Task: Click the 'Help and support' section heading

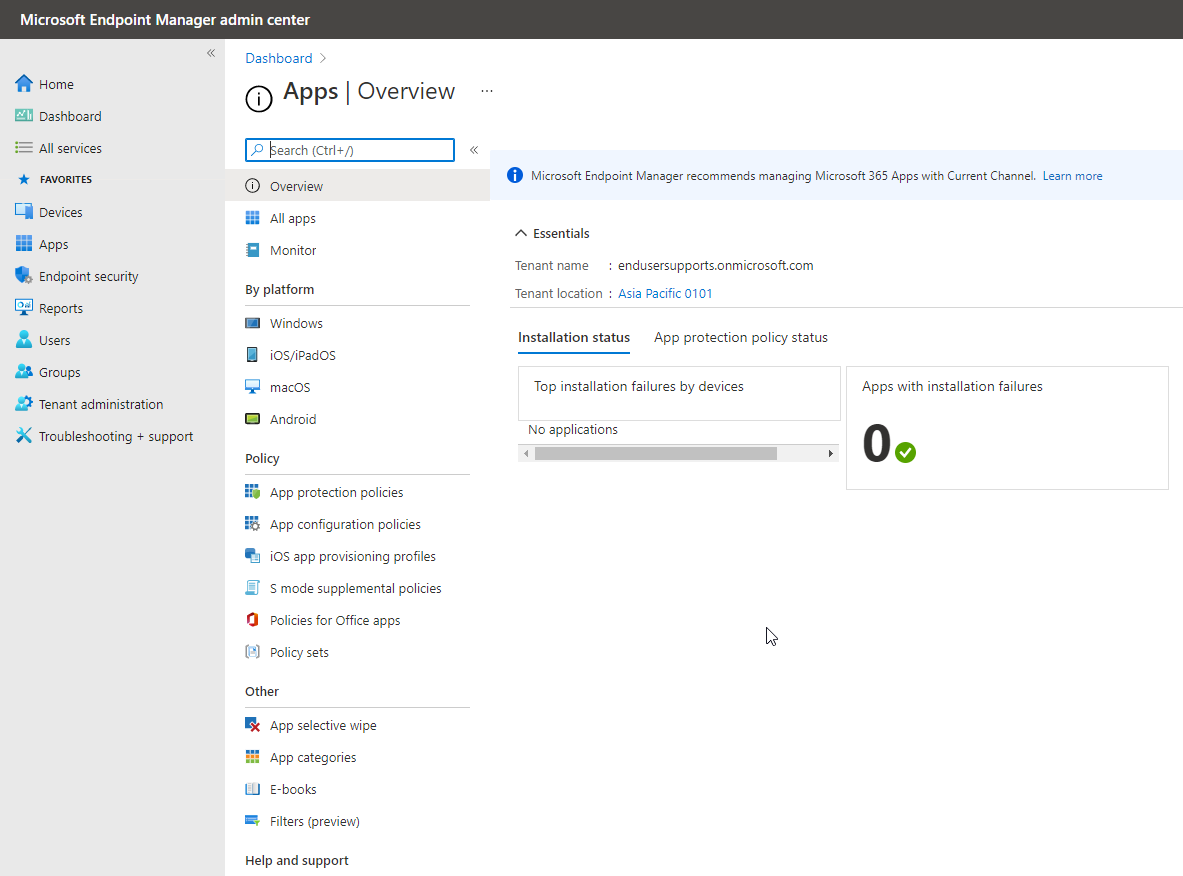Action: pos(297,860)
